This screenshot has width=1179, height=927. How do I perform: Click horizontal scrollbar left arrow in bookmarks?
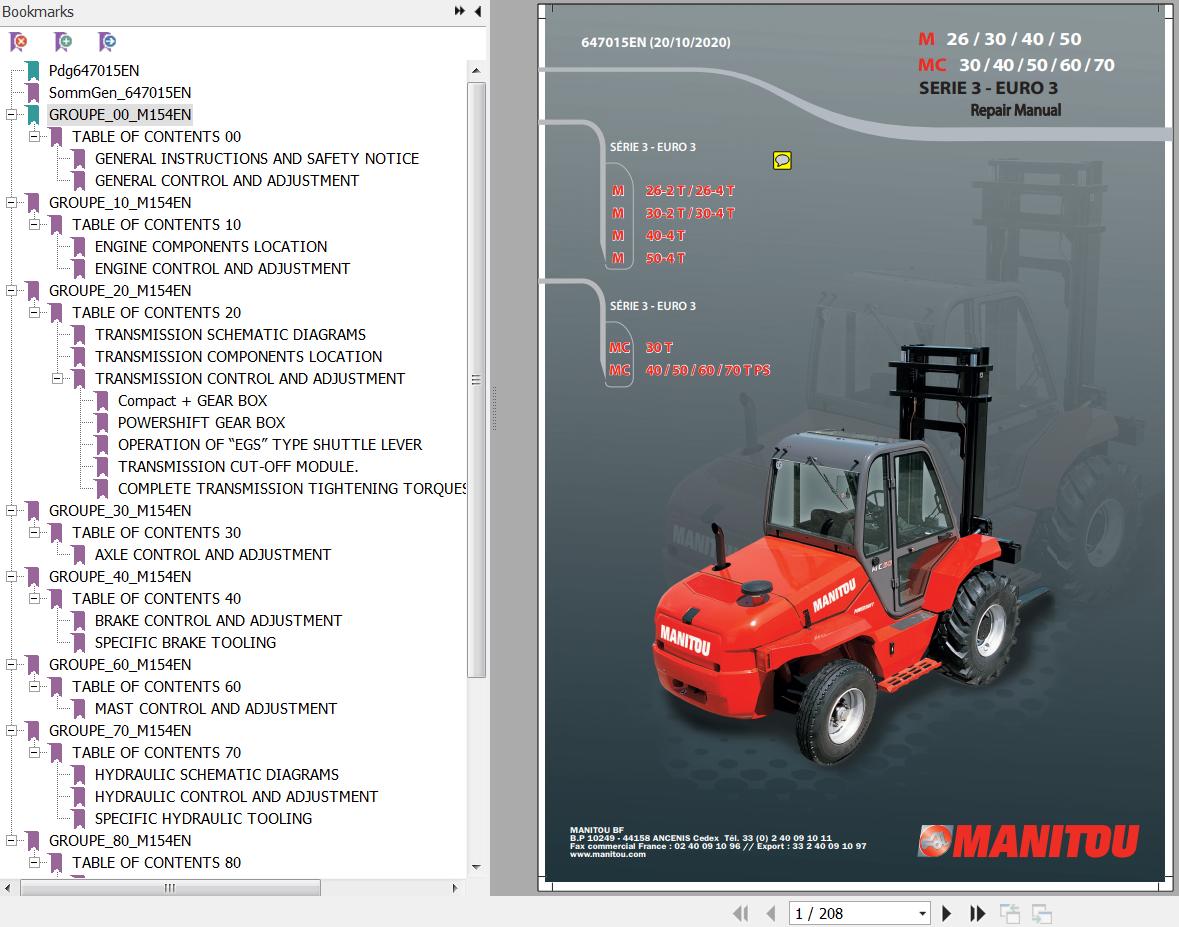[x=8, y=888]
